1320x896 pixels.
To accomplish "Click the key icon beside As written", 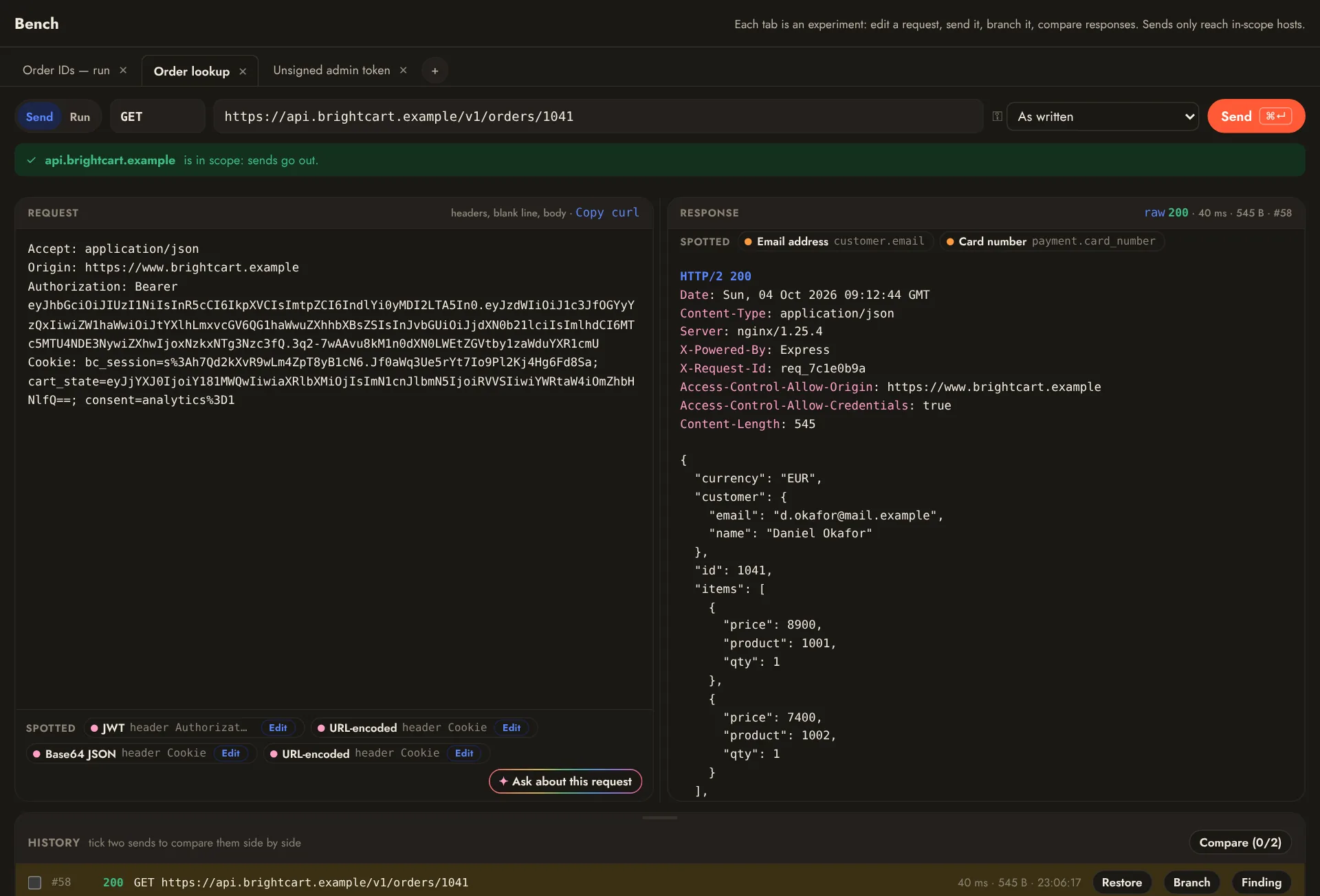I will [997, 116].
